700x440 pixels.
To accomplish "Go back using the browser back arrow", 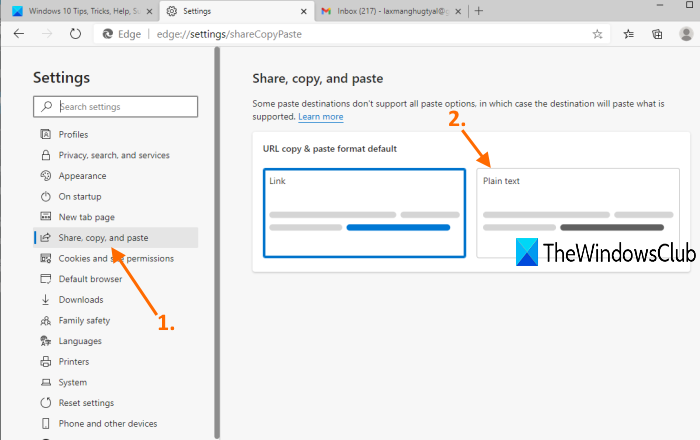I will point(19,34).
